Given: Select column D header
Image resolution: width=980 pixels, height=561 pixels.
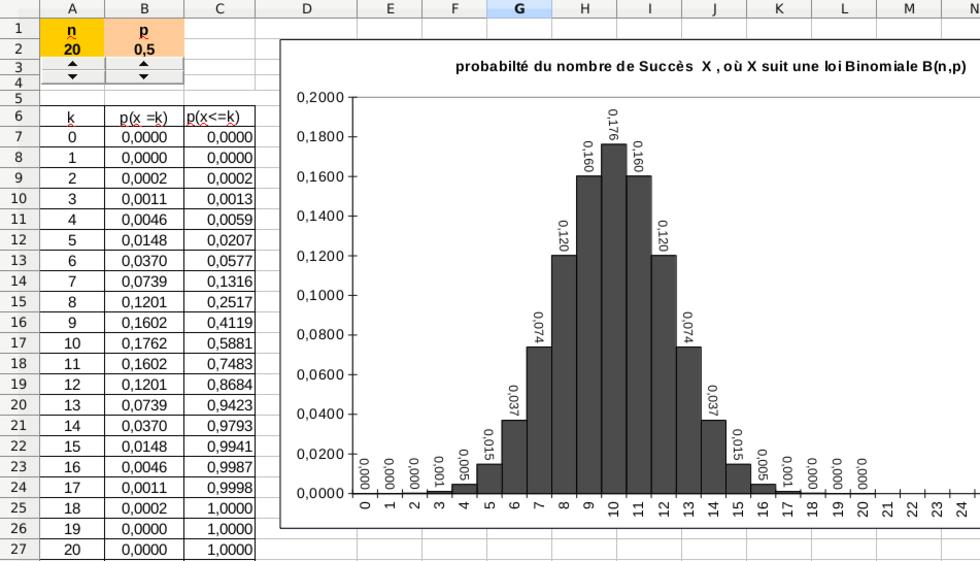Looking at the screenshot, I should [306, 9].
